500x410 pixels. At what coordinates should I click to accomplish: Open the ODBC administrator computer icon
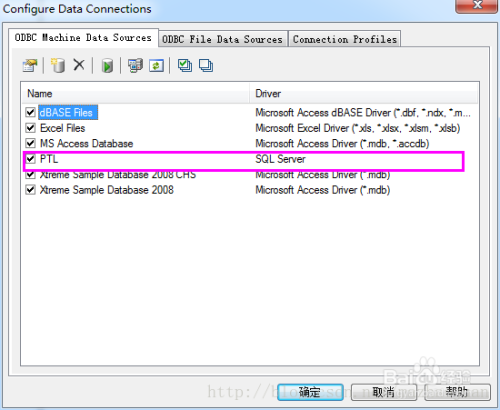pos(135,65)
